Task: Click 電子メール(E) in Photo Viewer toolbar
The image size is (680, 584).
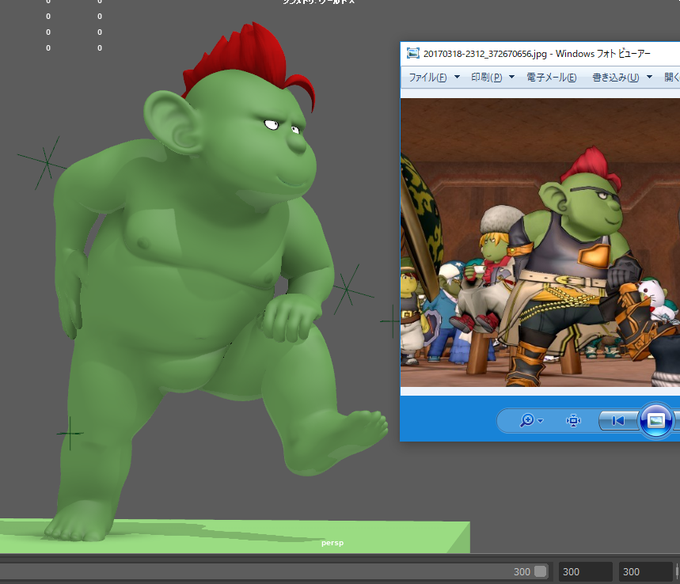Action: (x=551, y=77)
